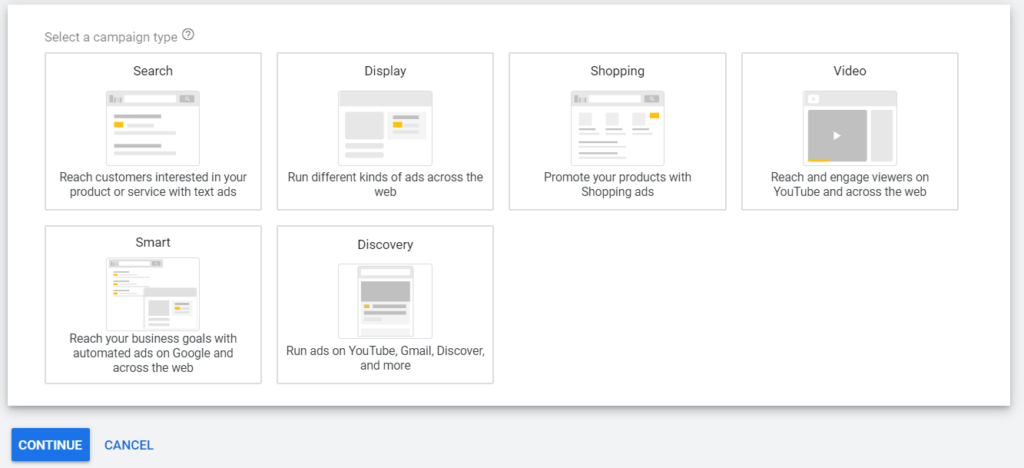Choose the Smart card title
The width and height of the screenshot is (1024, 468).
[153, 242]
